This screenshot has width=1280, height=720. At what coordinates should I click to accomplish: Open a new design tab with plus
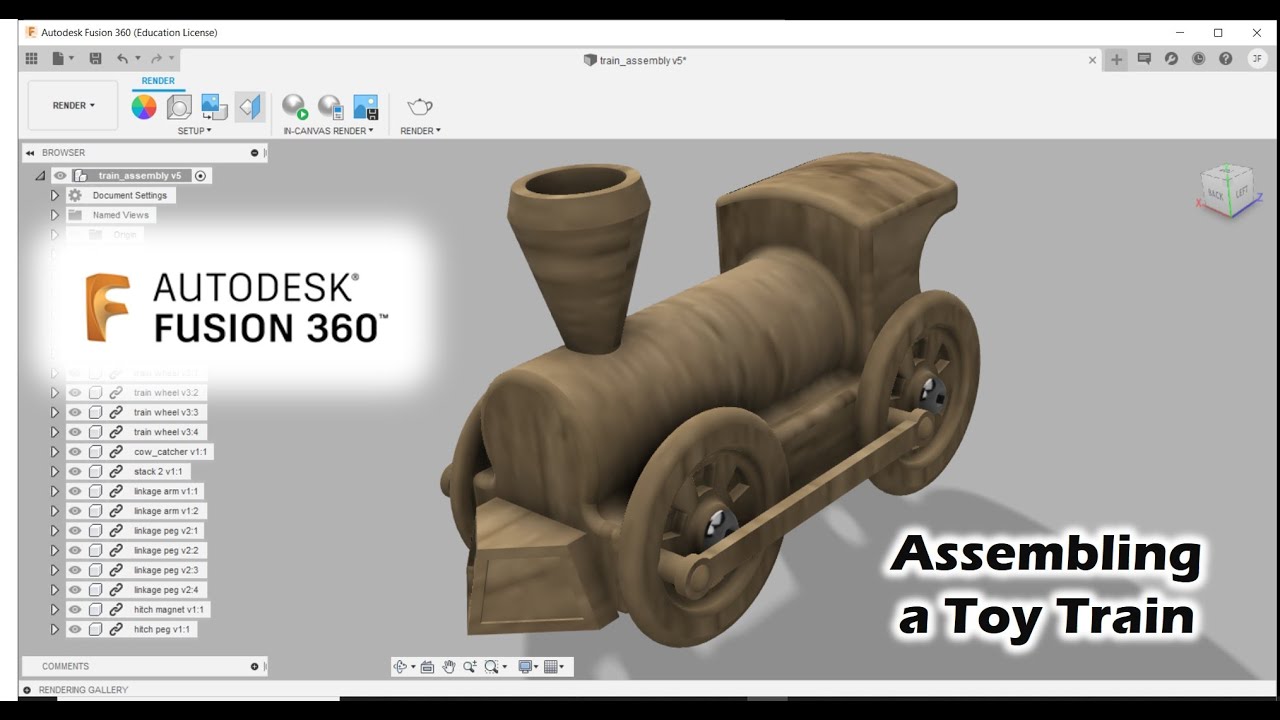coord(1117,60)
